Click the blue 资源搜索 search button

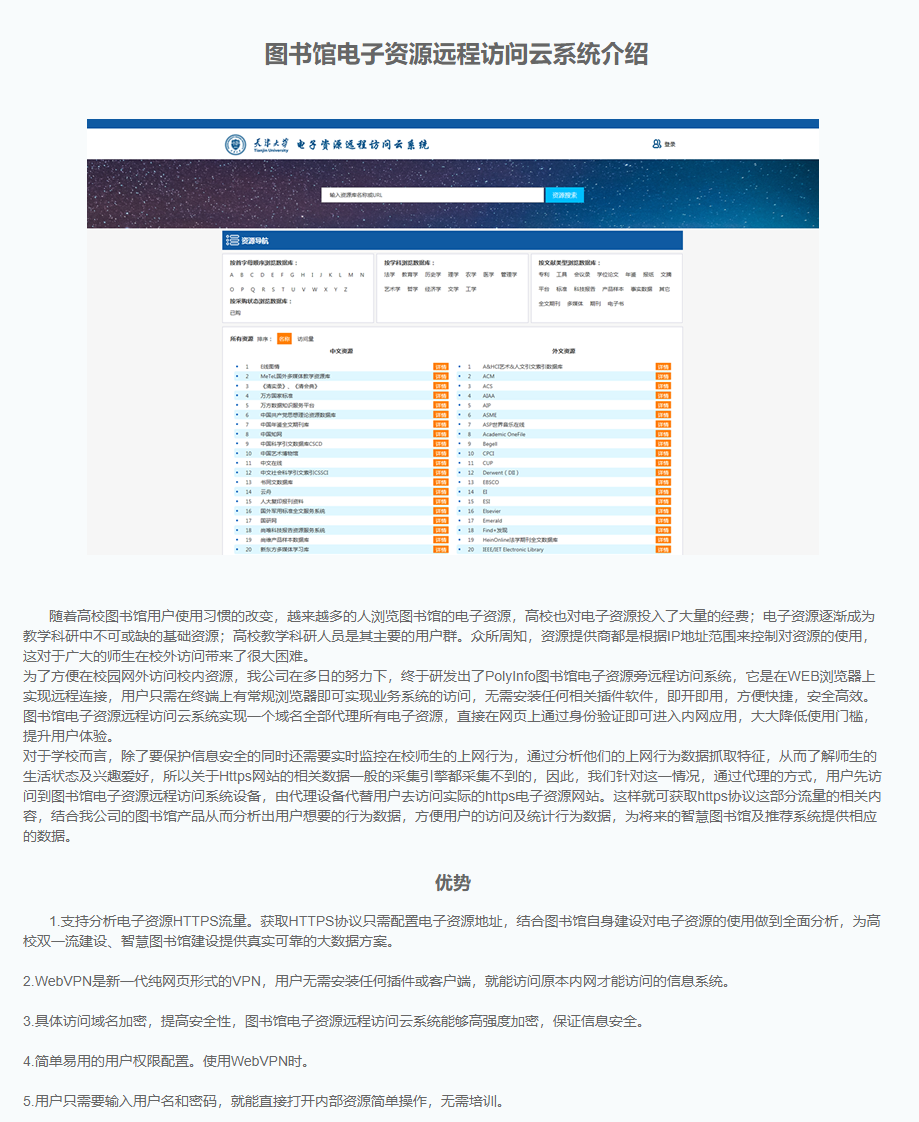[x=565, y=195]
